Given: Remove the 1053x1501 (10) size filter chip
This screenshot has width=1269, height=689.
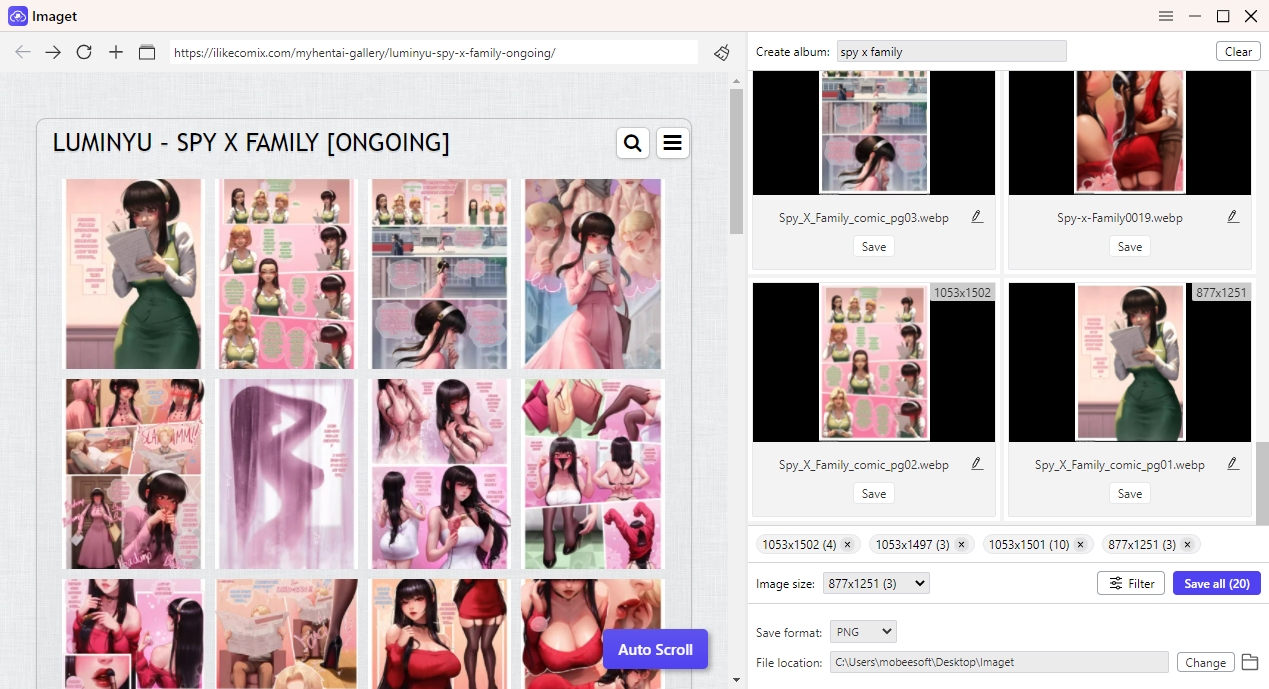Looking at the screenshot, I should coord(1081,545).
